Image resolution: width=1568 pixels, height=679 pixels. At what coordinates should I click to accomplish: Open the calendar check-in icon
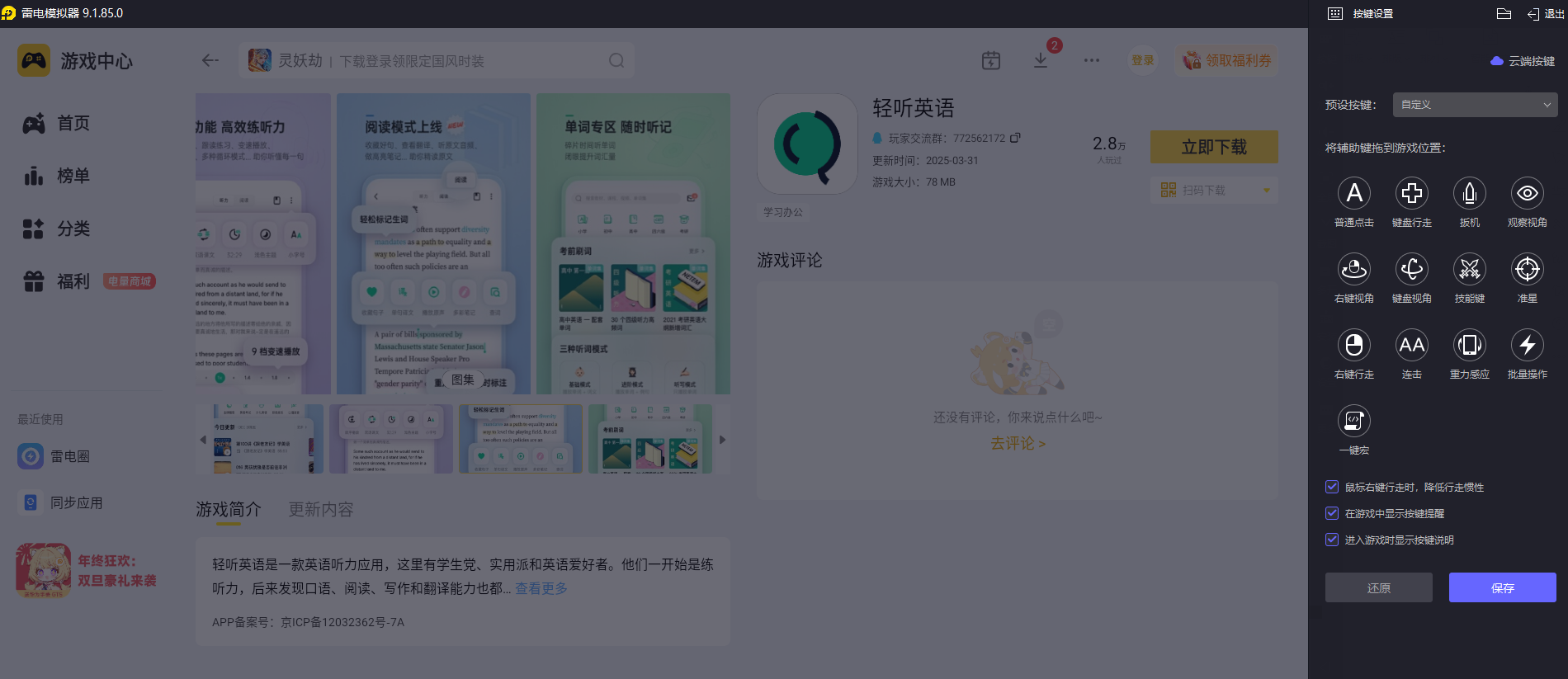click(991, 60)
